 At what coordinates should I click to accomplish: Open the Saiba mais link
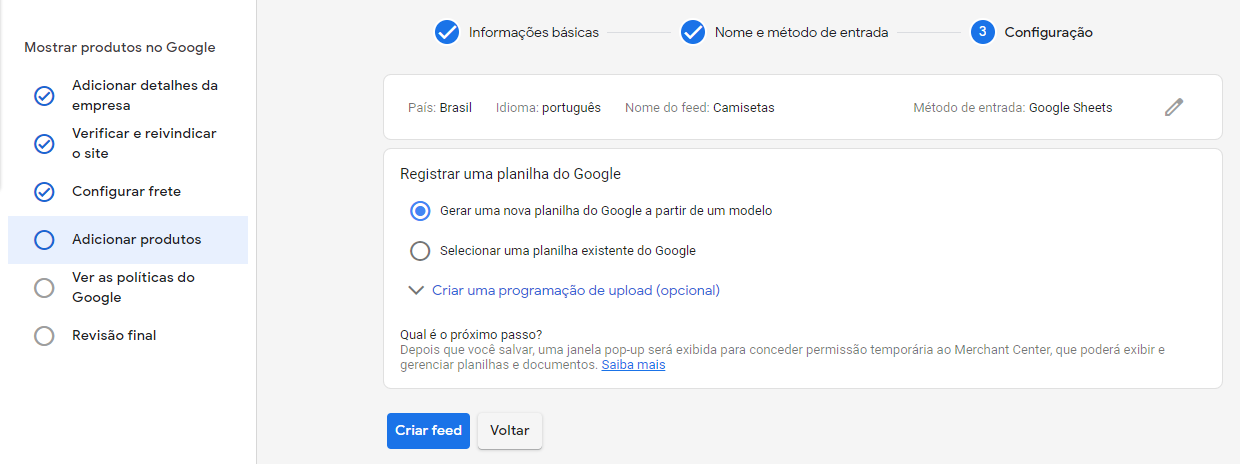click(x=633, y=365)
